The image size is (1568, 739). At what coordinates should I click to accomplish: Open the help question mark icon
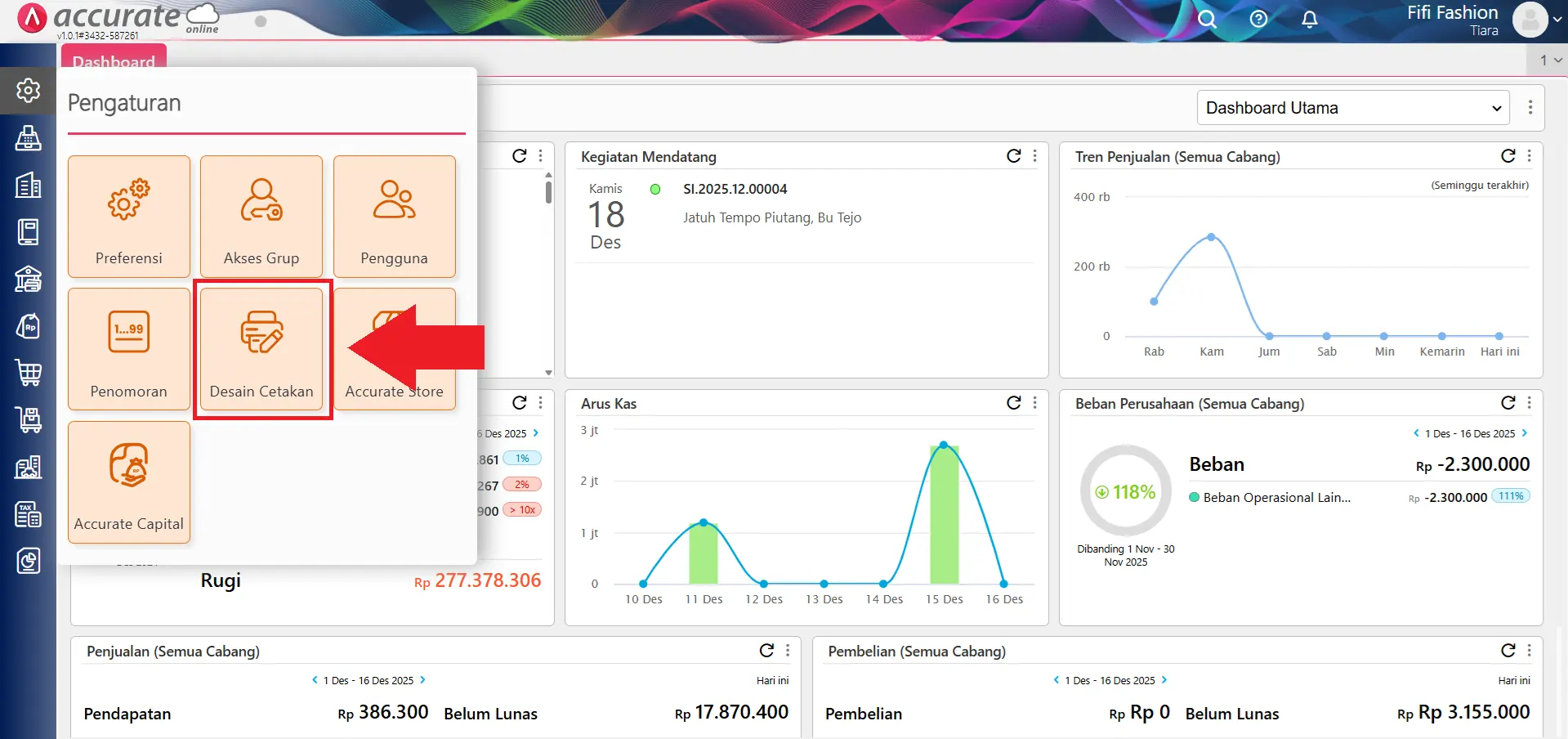1258,19
